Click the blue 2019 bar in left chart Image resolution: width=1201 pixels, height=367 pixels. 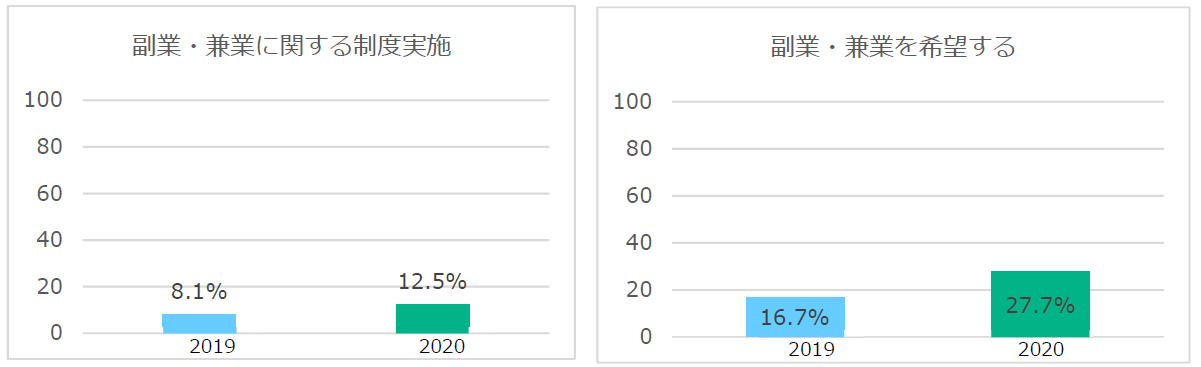point(199,323)
